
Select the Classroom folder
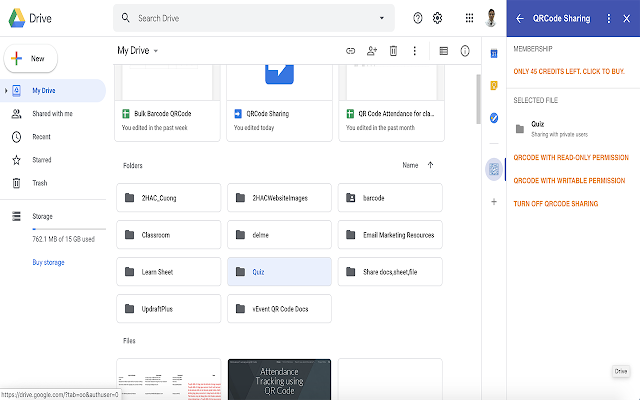(x=169, y=235)
